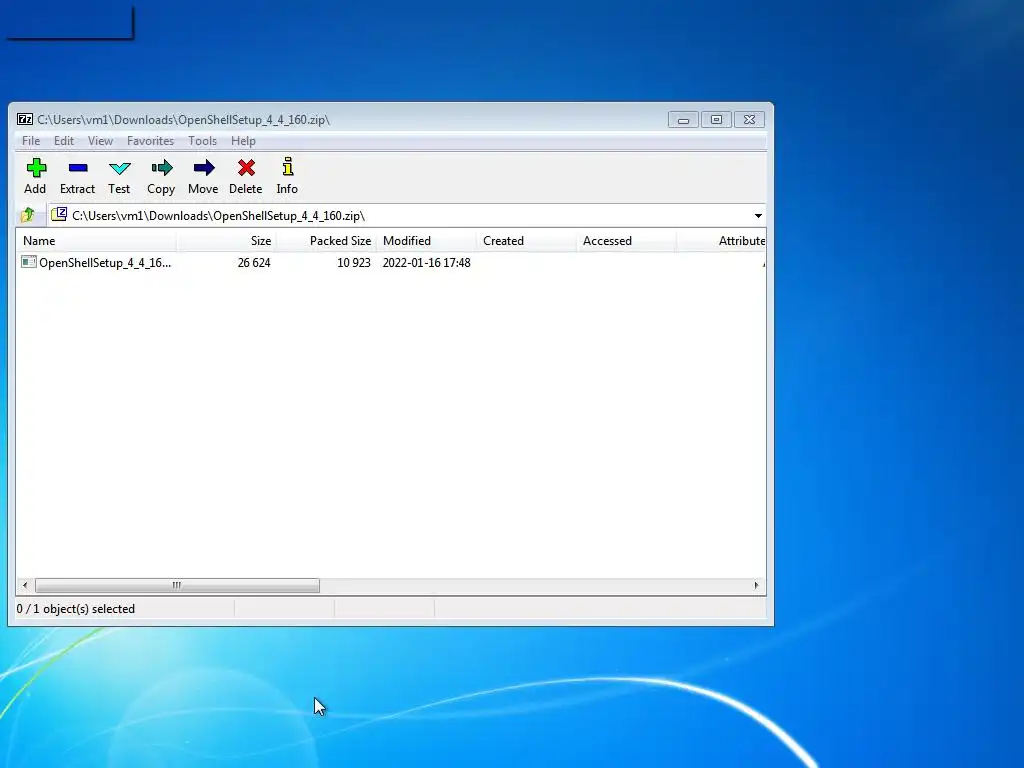Viewport: 1024px width, 768px height.
Task: Open the Favorites menu
Action: click(x=150, y=141)
